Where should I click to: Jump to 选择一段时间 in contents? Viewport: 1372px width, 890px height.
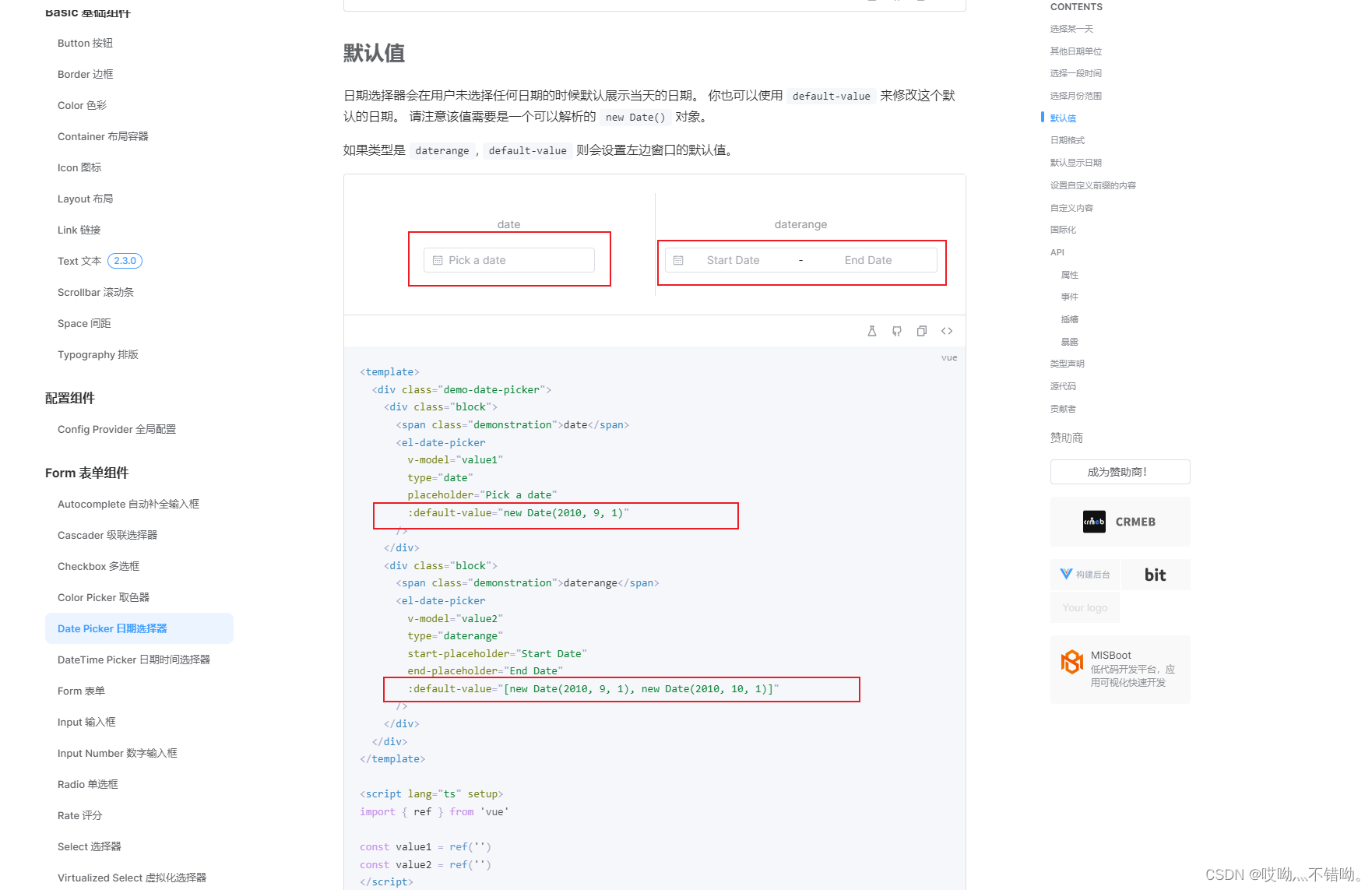[x=1076, y=73]
